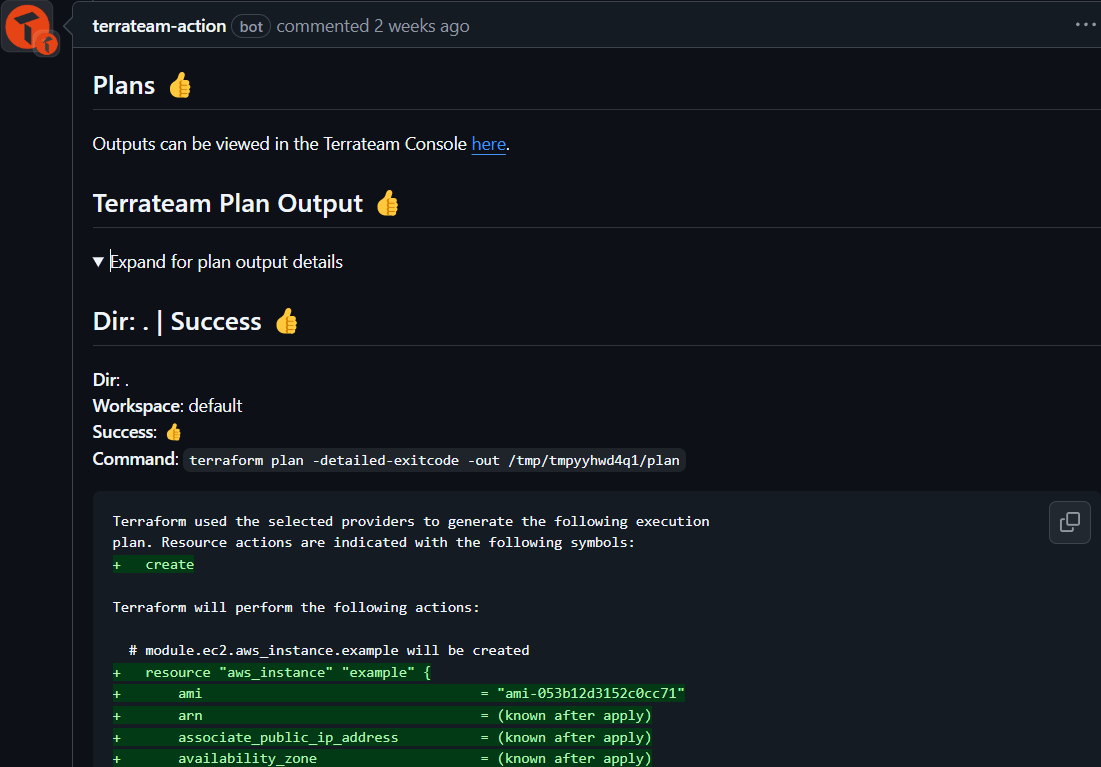Open the 'commented 2 weeks ago' timestamp

373,27
